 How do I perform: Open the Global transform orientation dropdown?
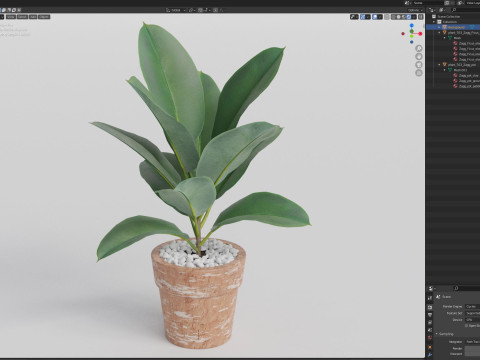(176, 10)
